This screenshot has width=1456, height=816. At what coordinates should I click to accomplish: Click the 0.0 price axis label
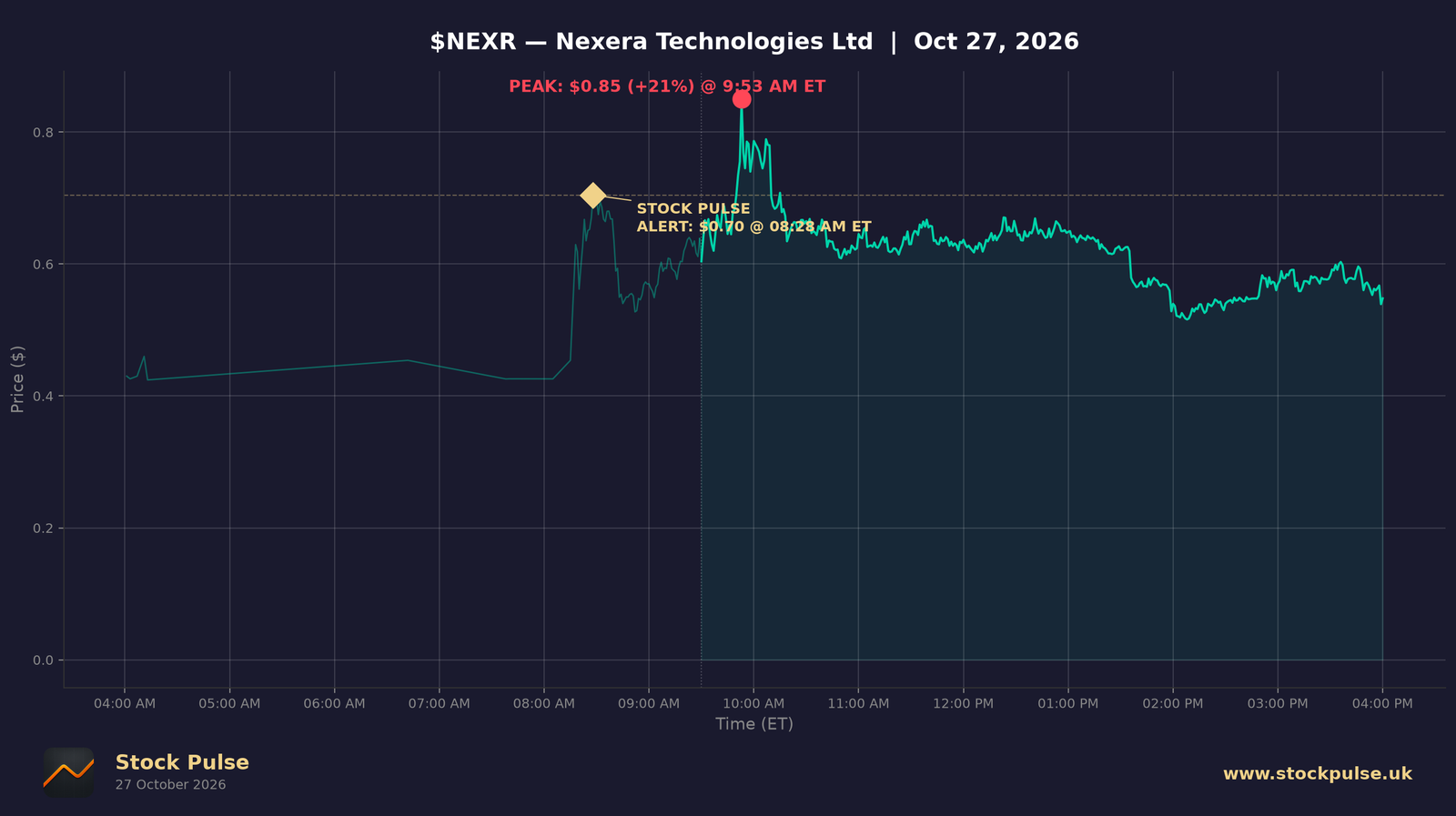pos(44,660)
